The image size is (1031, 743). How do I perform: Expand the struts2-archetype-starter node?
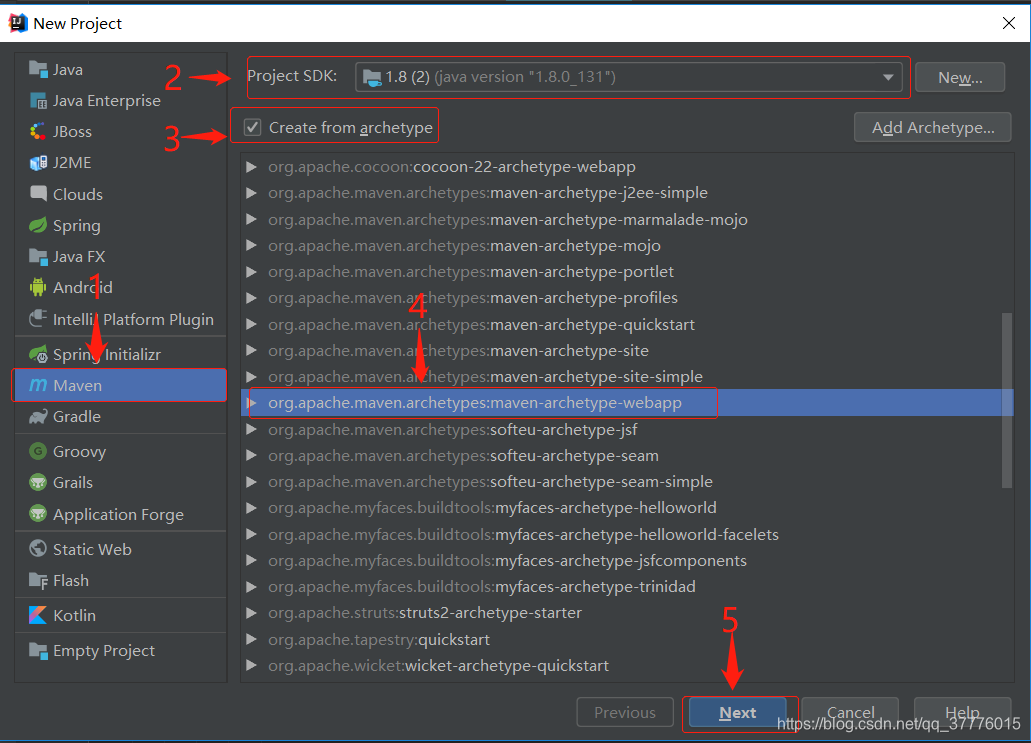(251, 613)
